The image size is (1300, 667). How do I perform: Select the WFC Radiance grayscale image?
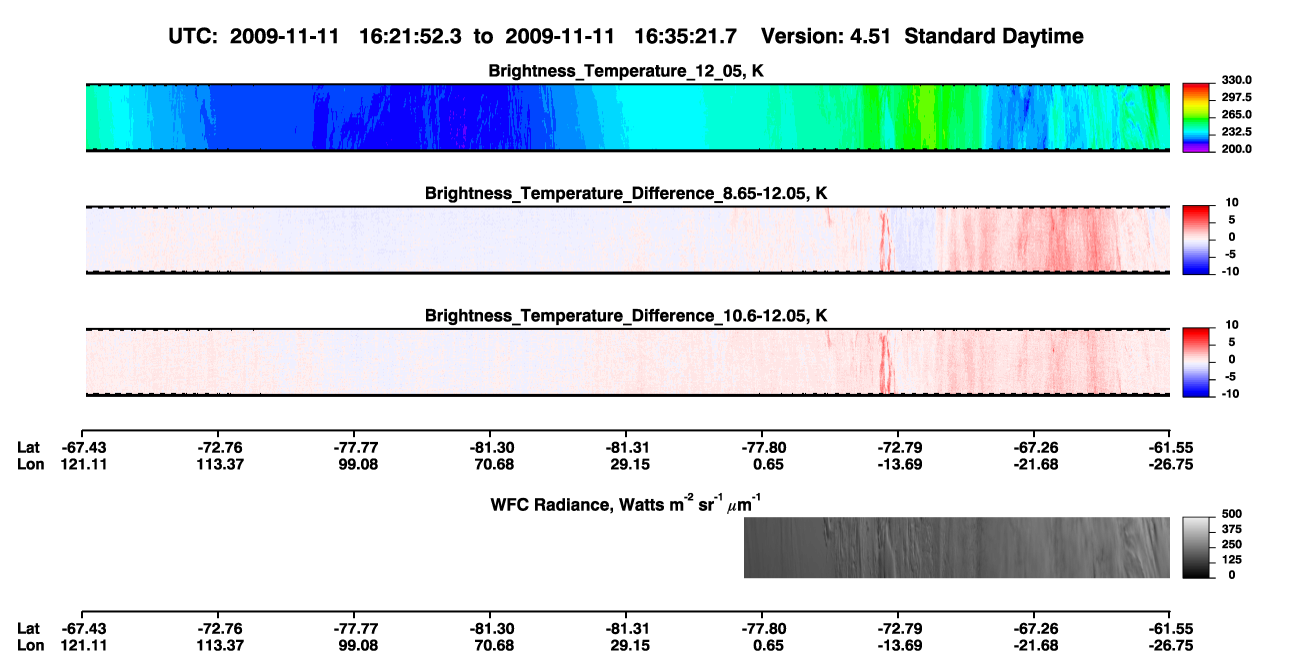tap(957, 547)
